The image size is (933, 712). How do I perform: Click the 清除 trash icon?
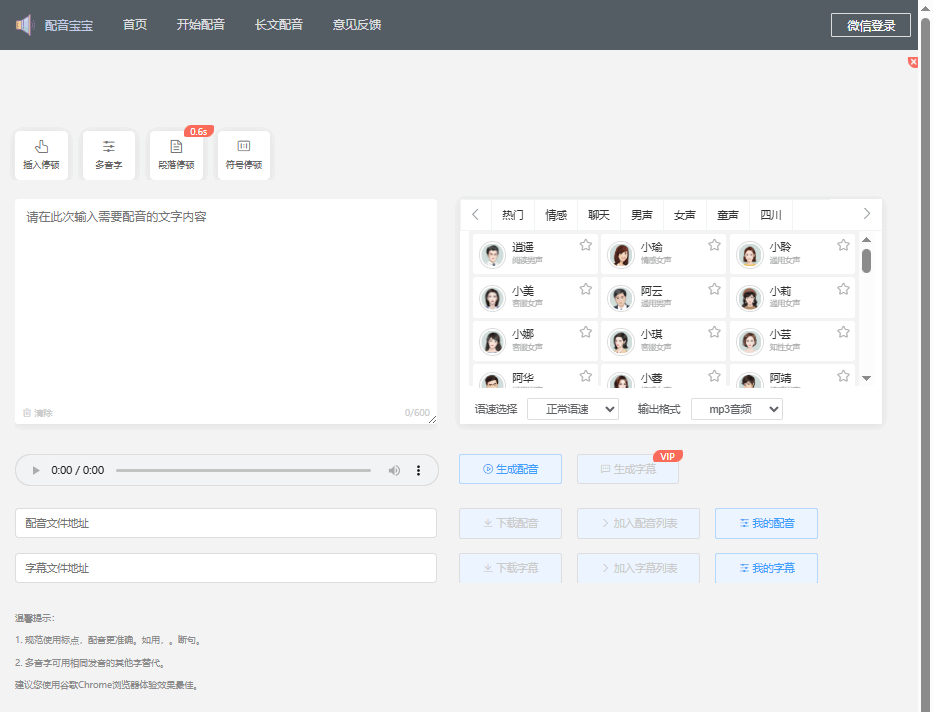click(27, 413)
